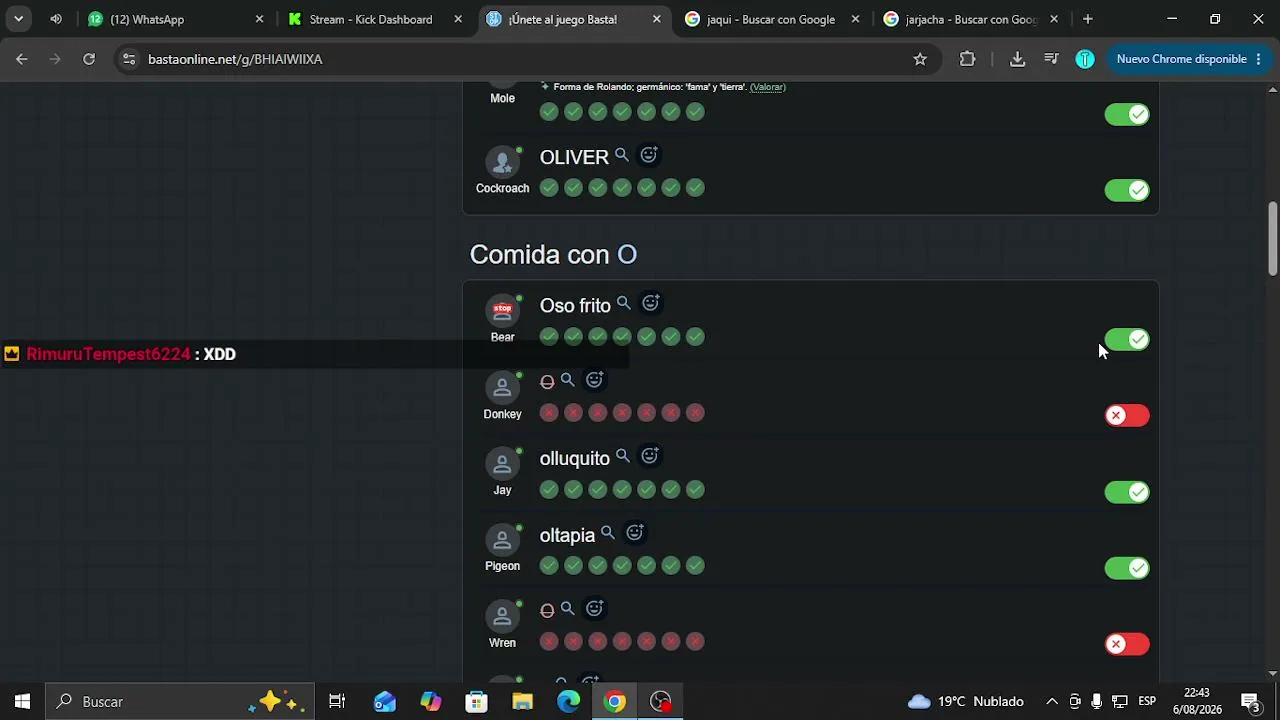Click the Comida con O heading
Viewport: 1280px width, 720px height.
click(x=553, y=255)
